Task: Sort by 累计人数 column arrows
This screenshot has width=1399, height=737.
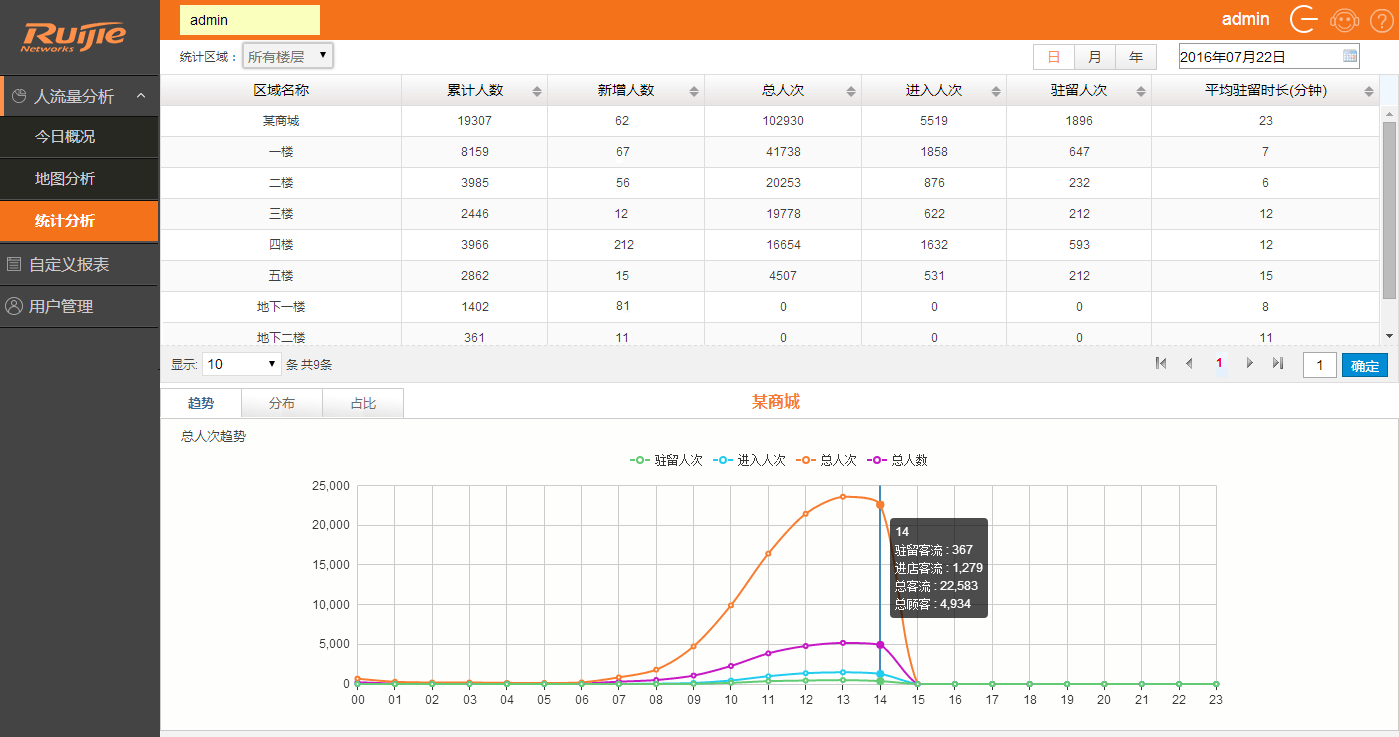Action: 537,91
